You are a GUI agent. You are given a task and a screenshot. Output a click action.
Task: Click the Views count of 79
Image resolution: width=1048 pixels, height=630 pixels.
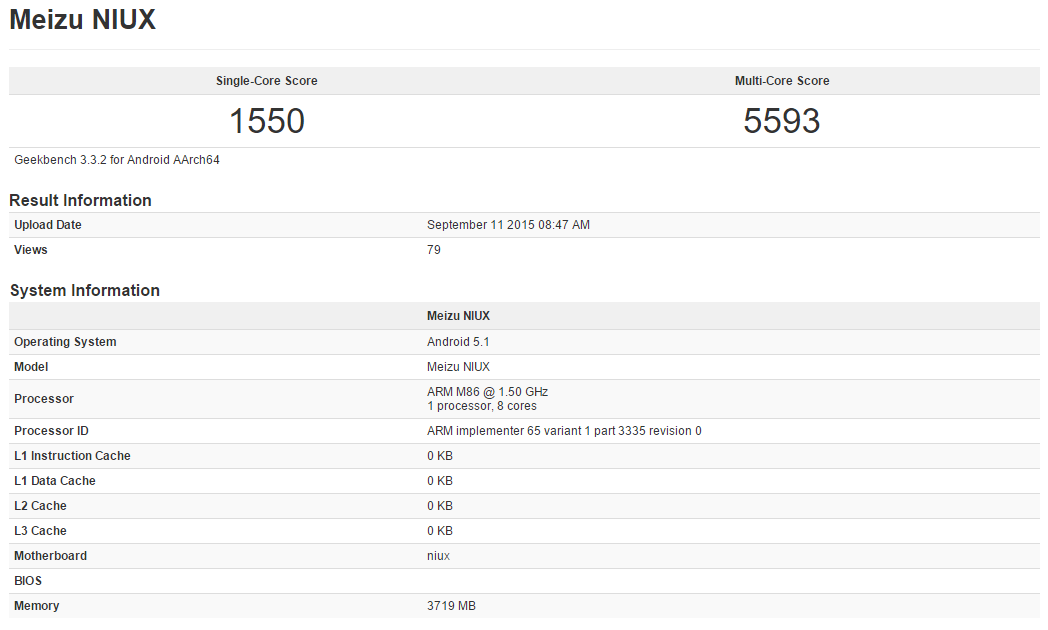pos(434,250)
